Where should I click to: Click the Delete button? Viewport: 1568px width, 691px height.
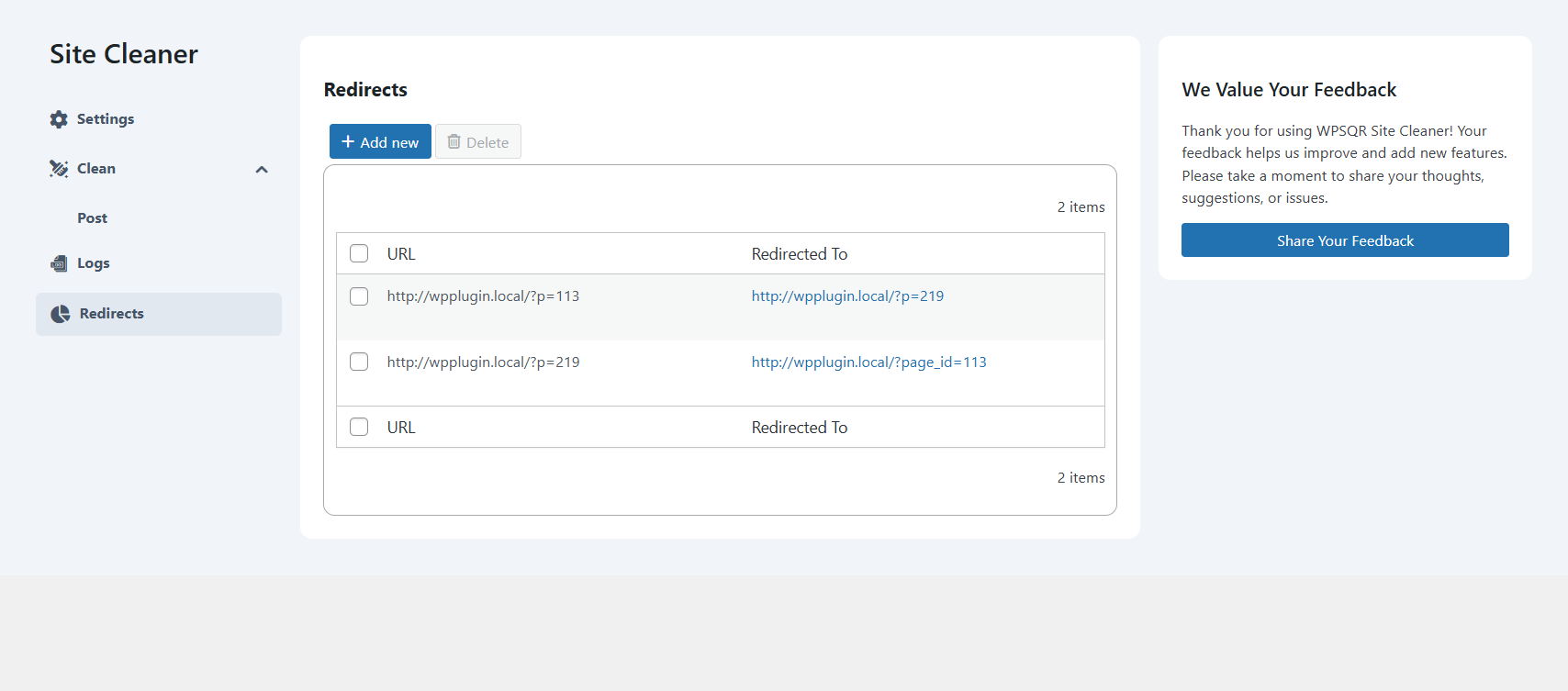tap(478, 141)
